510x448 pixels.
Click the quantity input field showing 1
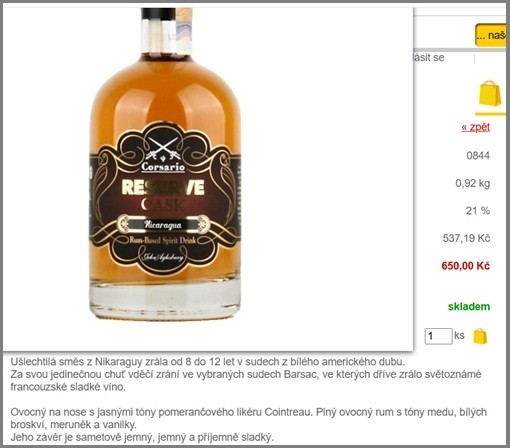[x=438, y=336]
